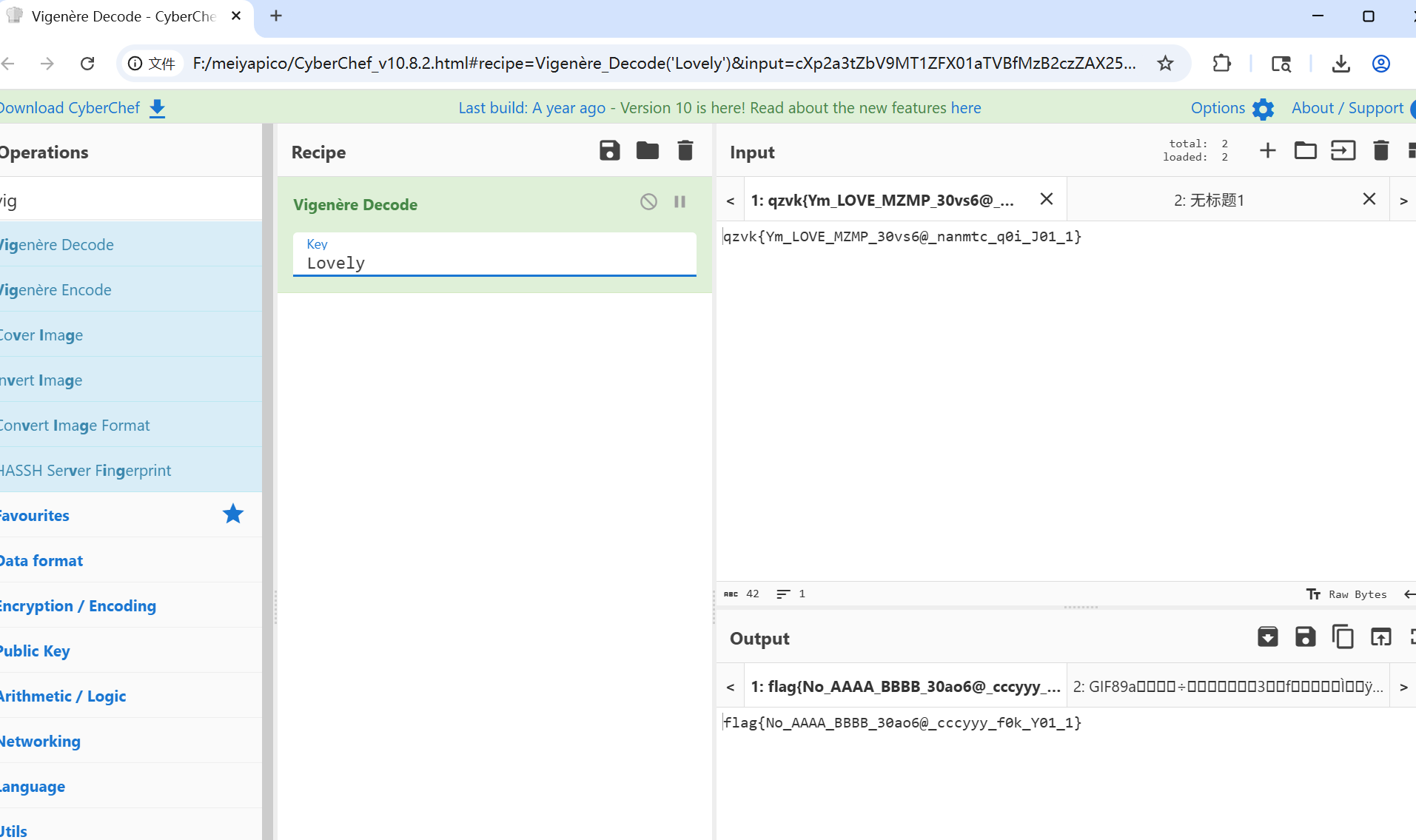Click the output text area
The image size is (1416, 840).
coord(1066,773)
